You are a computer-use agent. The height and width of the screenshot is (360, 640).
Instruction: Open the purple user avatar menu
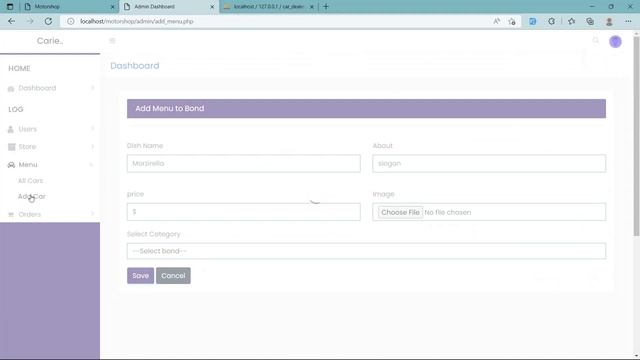(x=615, y=41)
